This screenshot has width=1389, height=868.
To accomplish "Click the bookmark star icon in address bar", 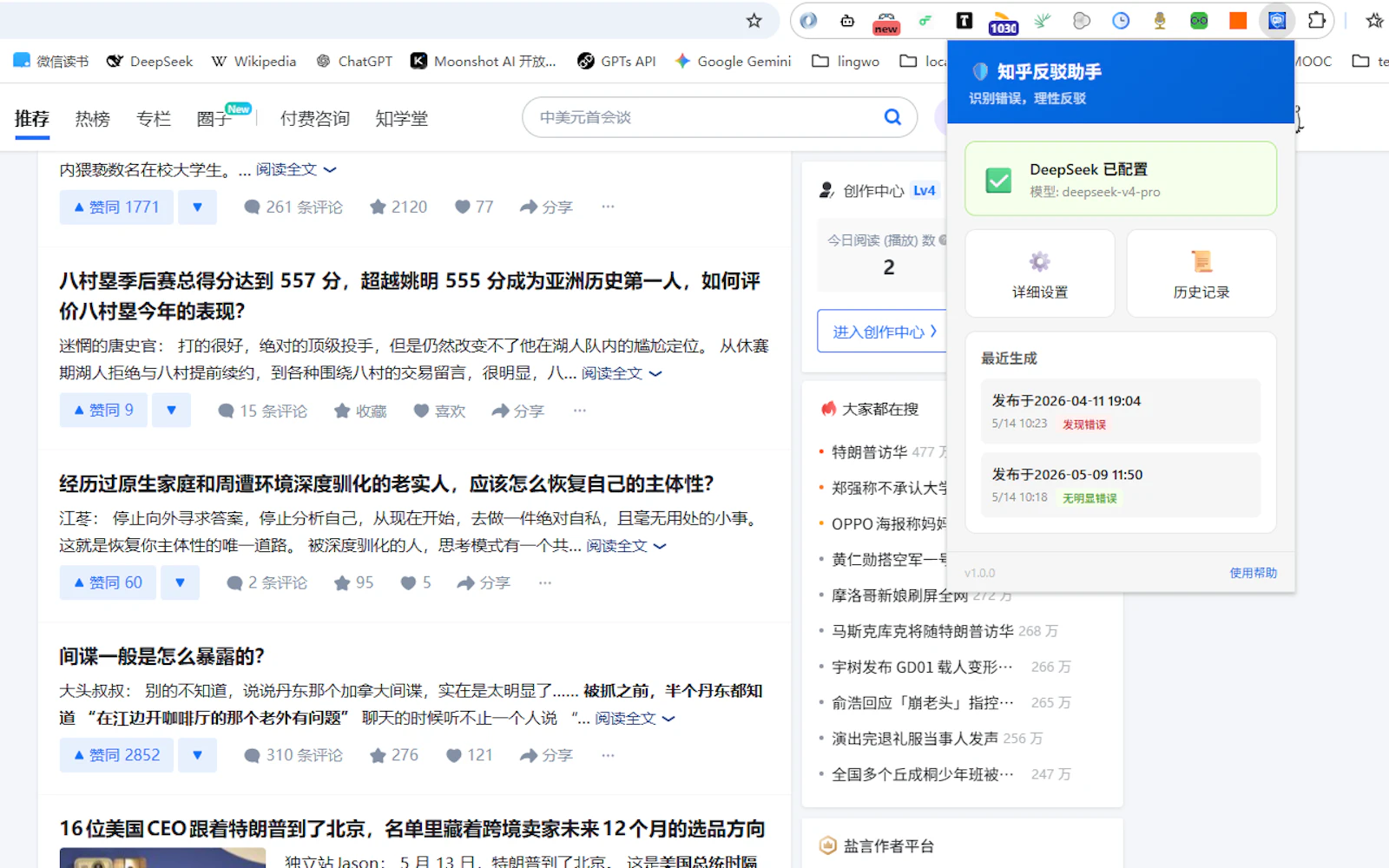I will (x=754, y=21).
